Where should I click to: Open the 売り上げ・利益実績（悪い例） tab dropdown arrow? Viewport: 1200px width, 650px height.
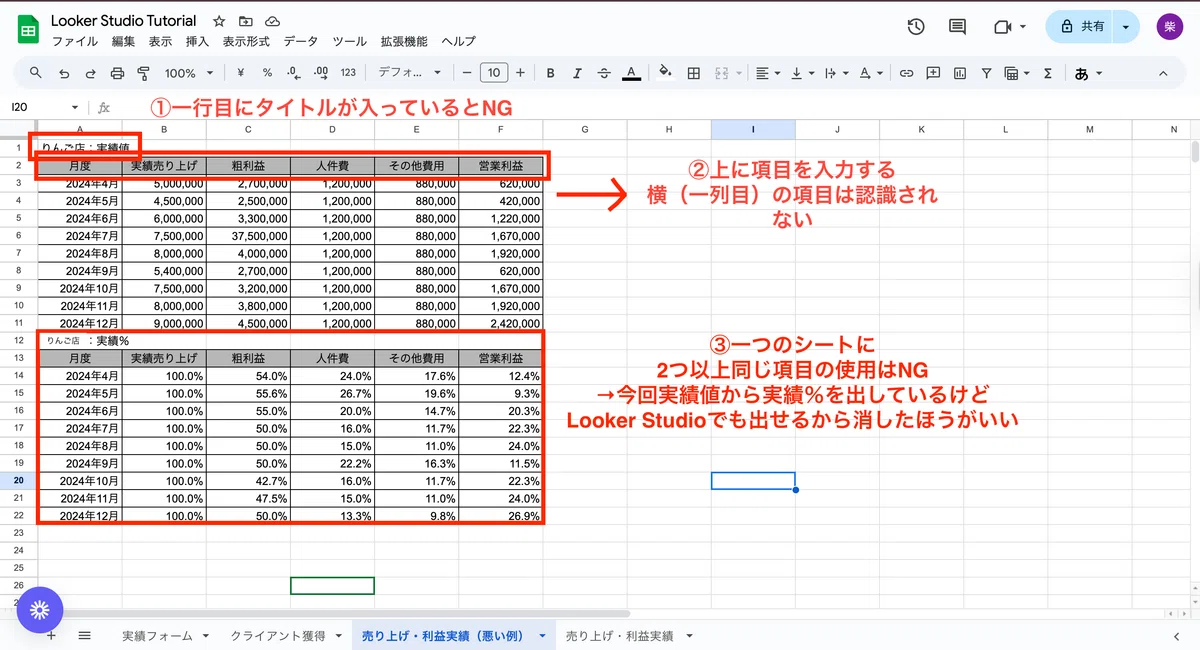coord(542,636)
